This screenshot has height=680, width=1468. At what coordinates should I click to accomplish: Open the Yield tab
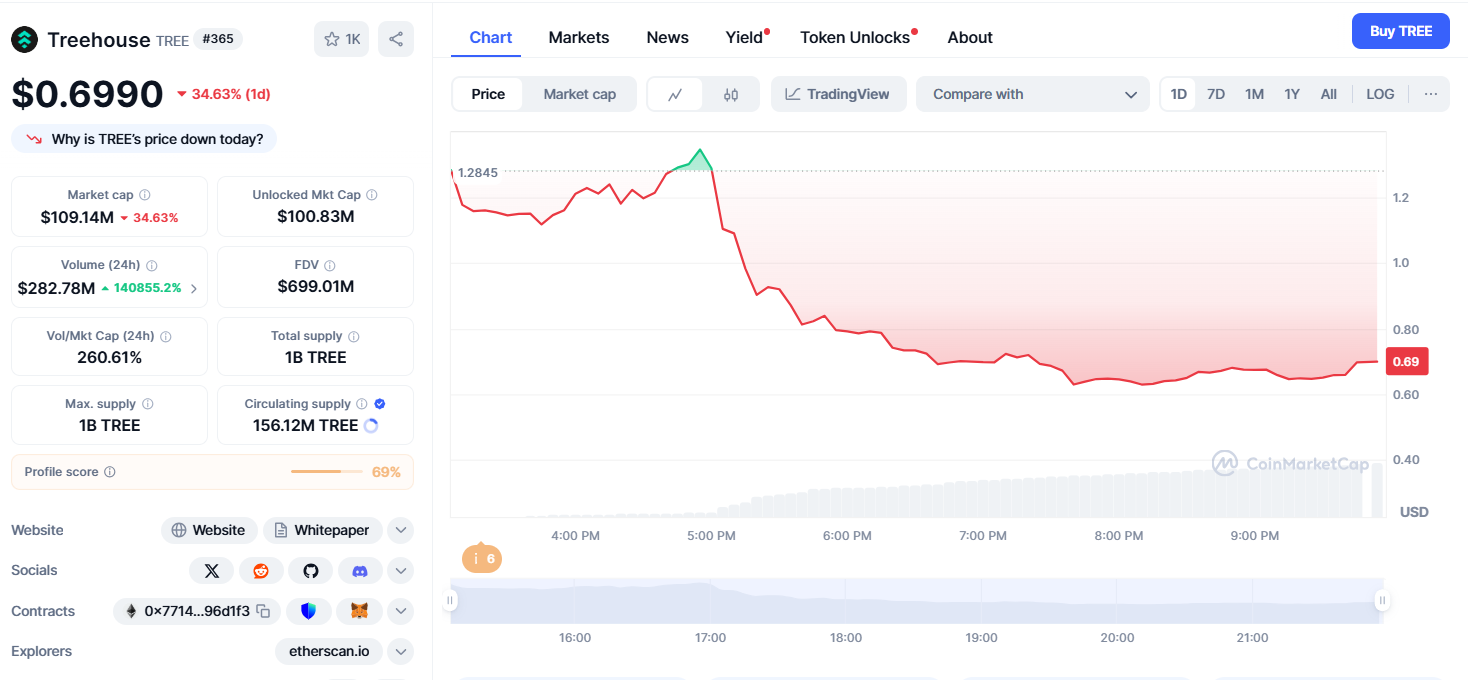tap(745, 37)
